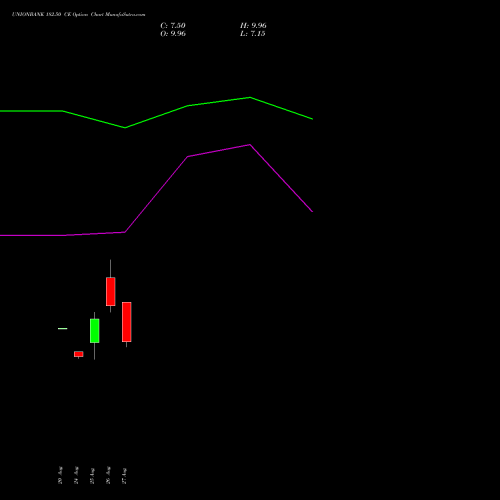This screenshot has width=500, height=500.
Task: Click the 26 Aug date axis label
Action: click(108, 475)
